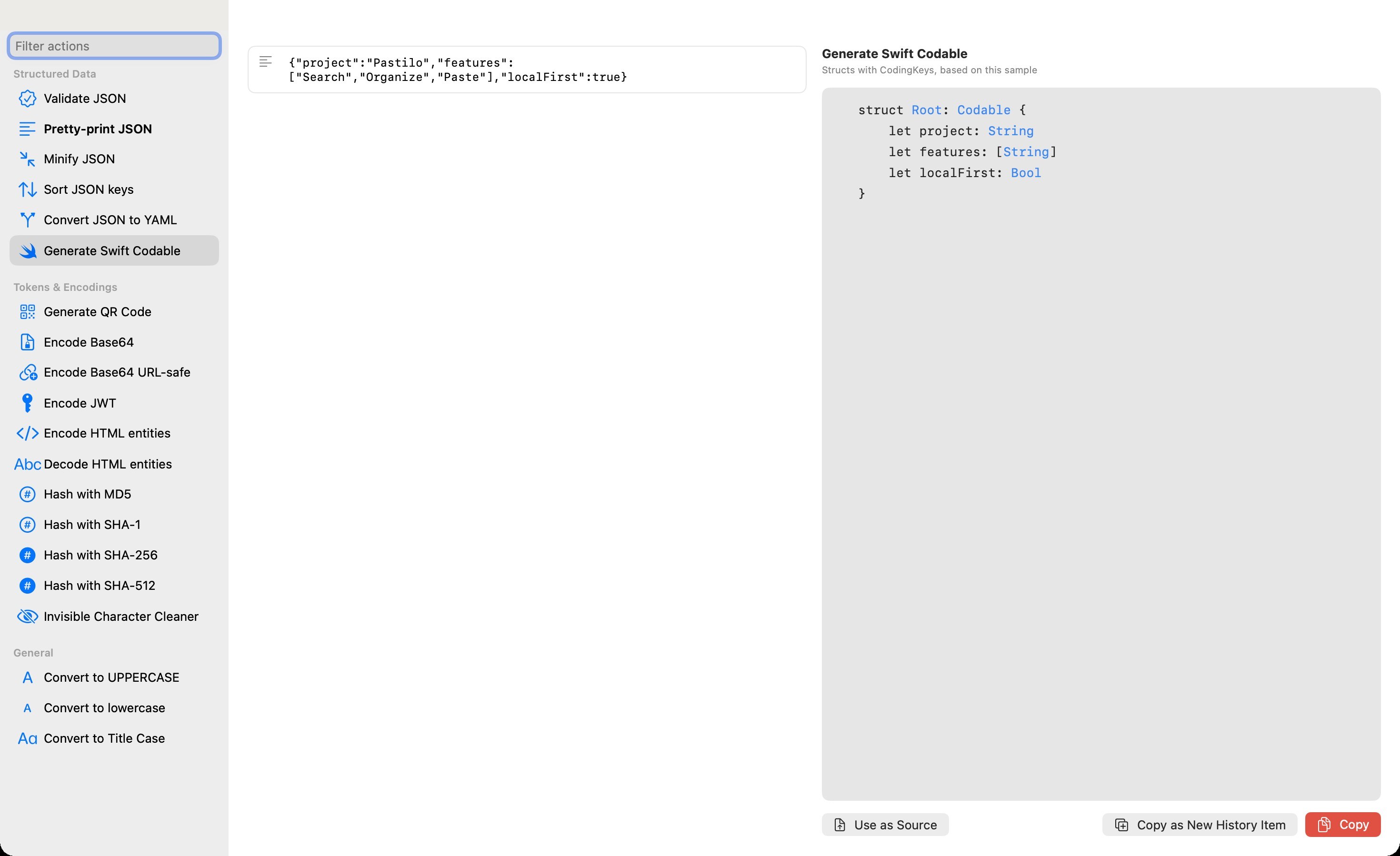This screenshot has height=856, width=1400.
Task: Select Convert to lowercase action
Action: 114,708
